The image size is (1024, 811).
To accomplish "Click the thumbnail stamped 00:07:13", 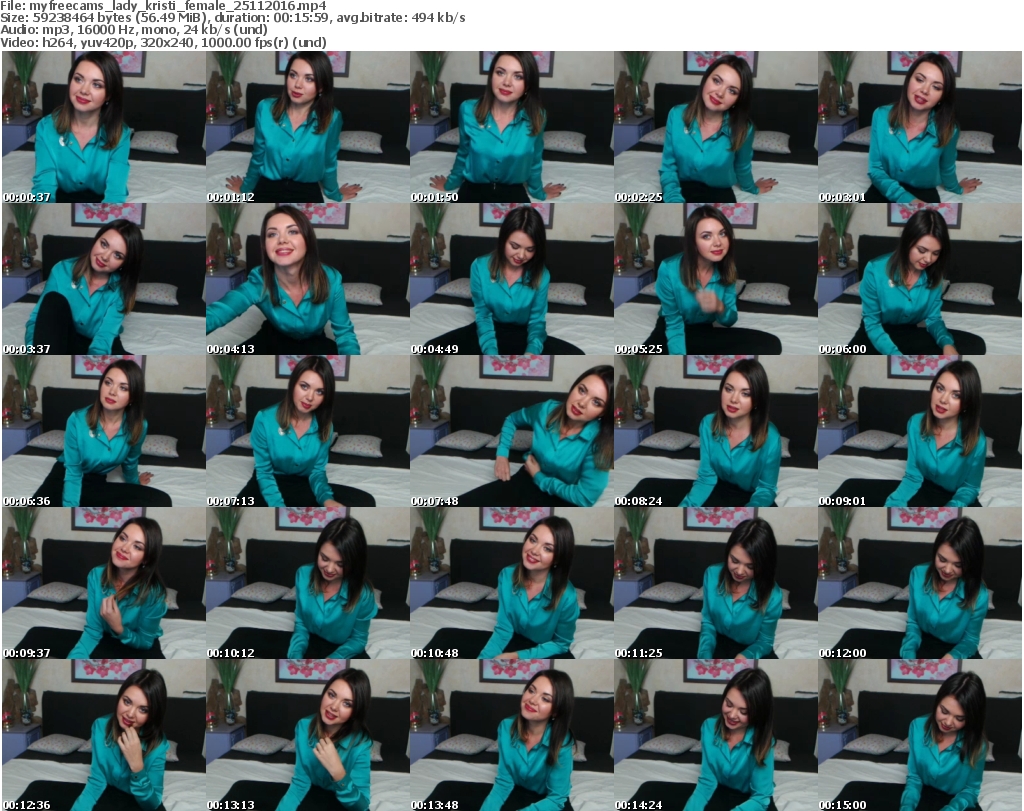I will click(307, 431).
